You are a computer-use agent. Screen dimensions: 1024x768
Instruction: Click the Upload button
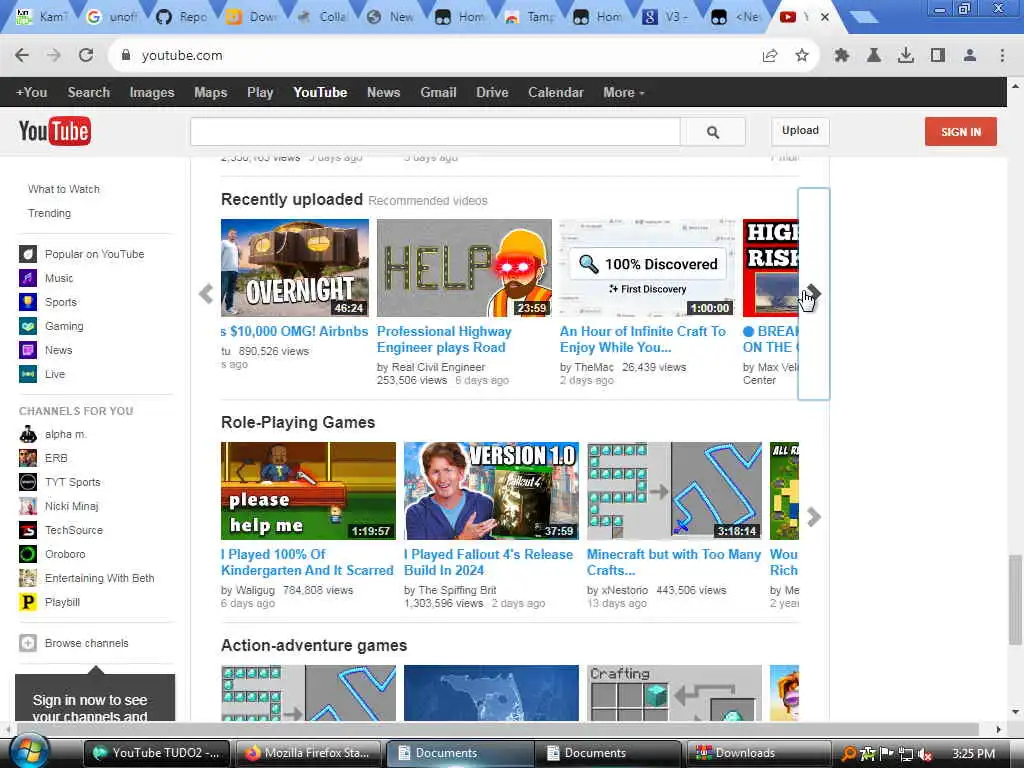tap(800, 131)
